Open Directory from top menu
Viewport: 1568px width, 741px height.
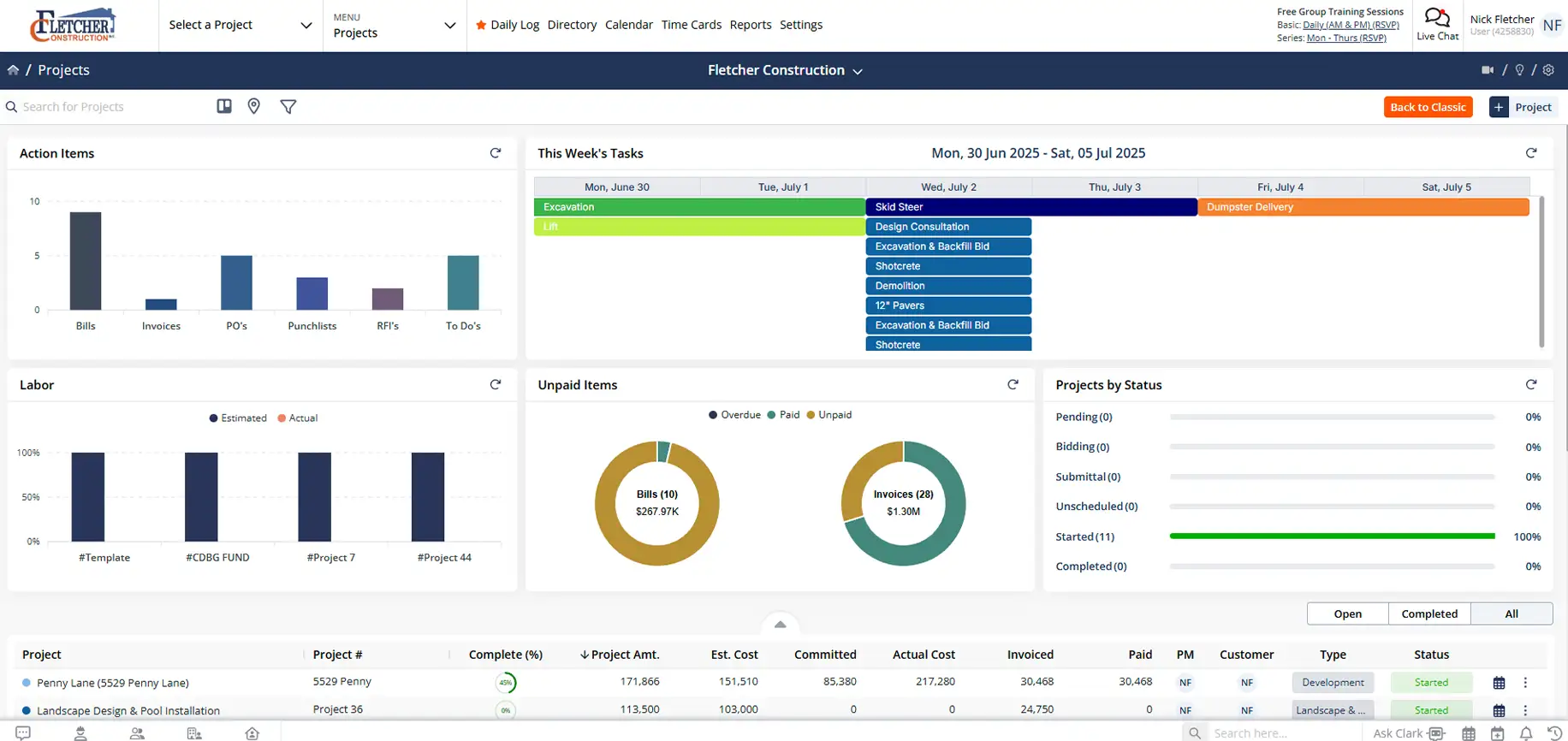[572, 25]
